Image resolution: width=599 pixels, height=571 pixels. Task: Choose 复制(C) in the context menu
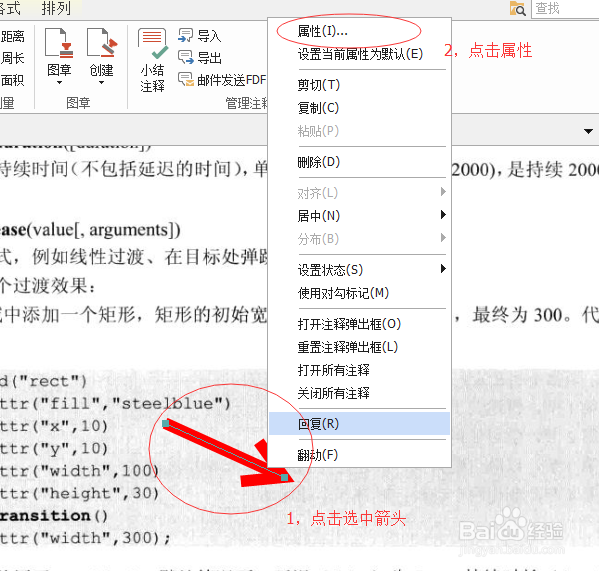pyautogui.click(x=359, y=108)
